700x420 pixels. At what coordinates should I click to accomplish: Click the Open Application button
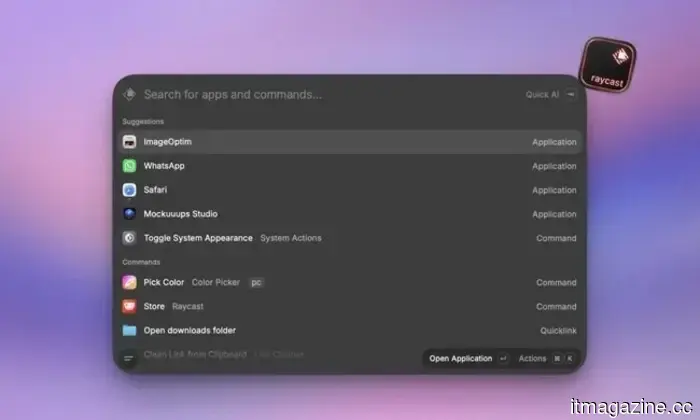point(461,358)
